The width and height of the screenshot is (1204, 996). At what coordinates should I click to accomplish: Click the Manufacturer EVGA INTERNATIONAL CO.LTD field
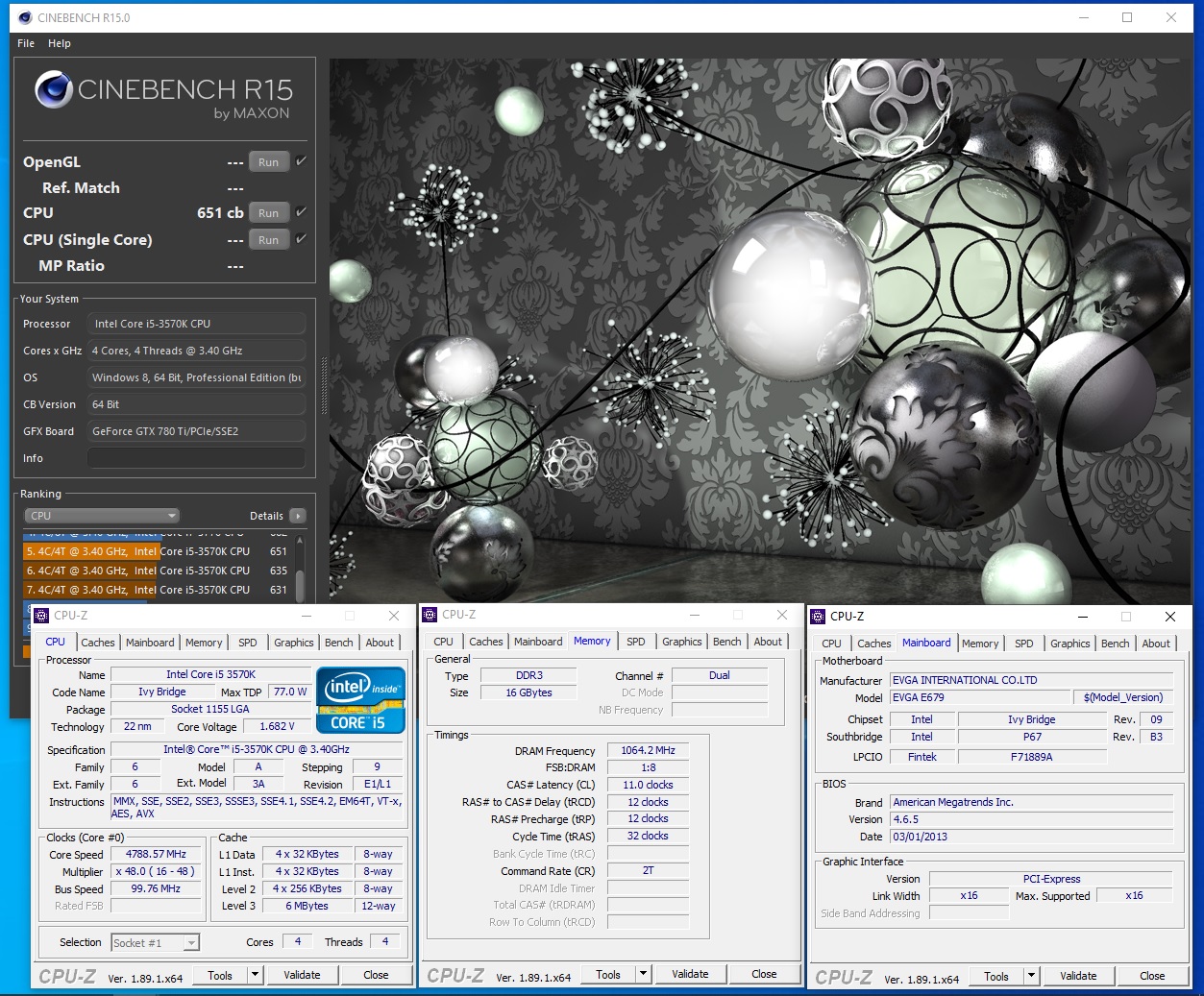pos(1031,680)
